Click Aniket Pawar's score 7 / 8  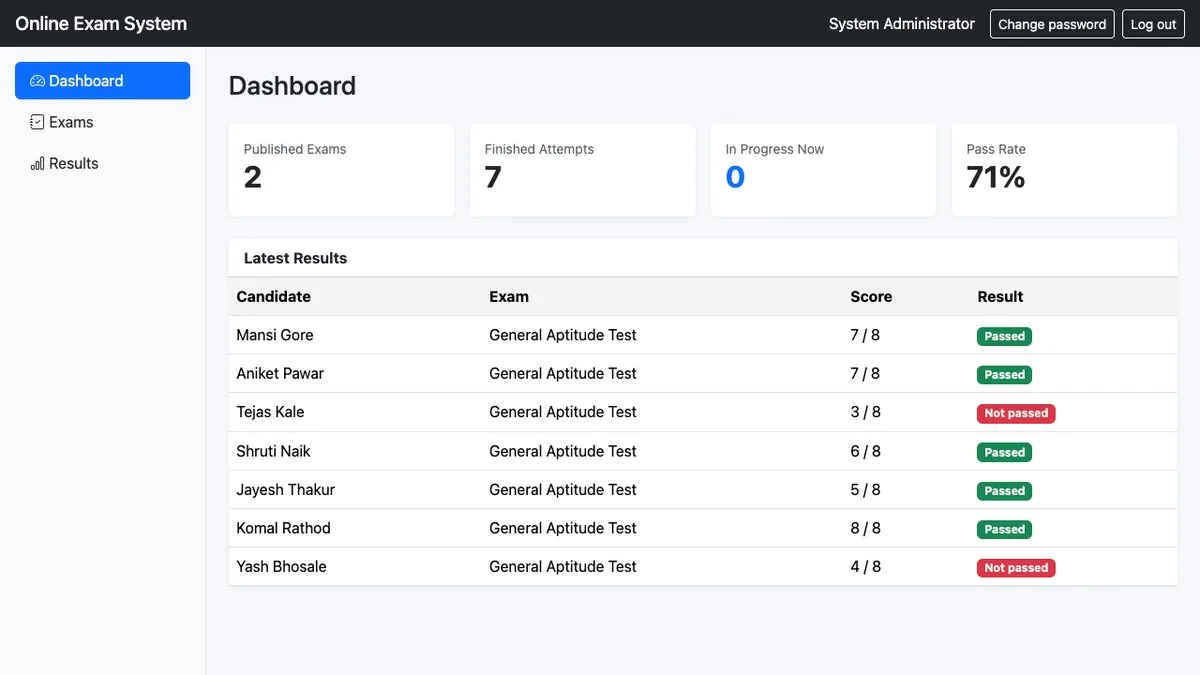tap(865, 373)
